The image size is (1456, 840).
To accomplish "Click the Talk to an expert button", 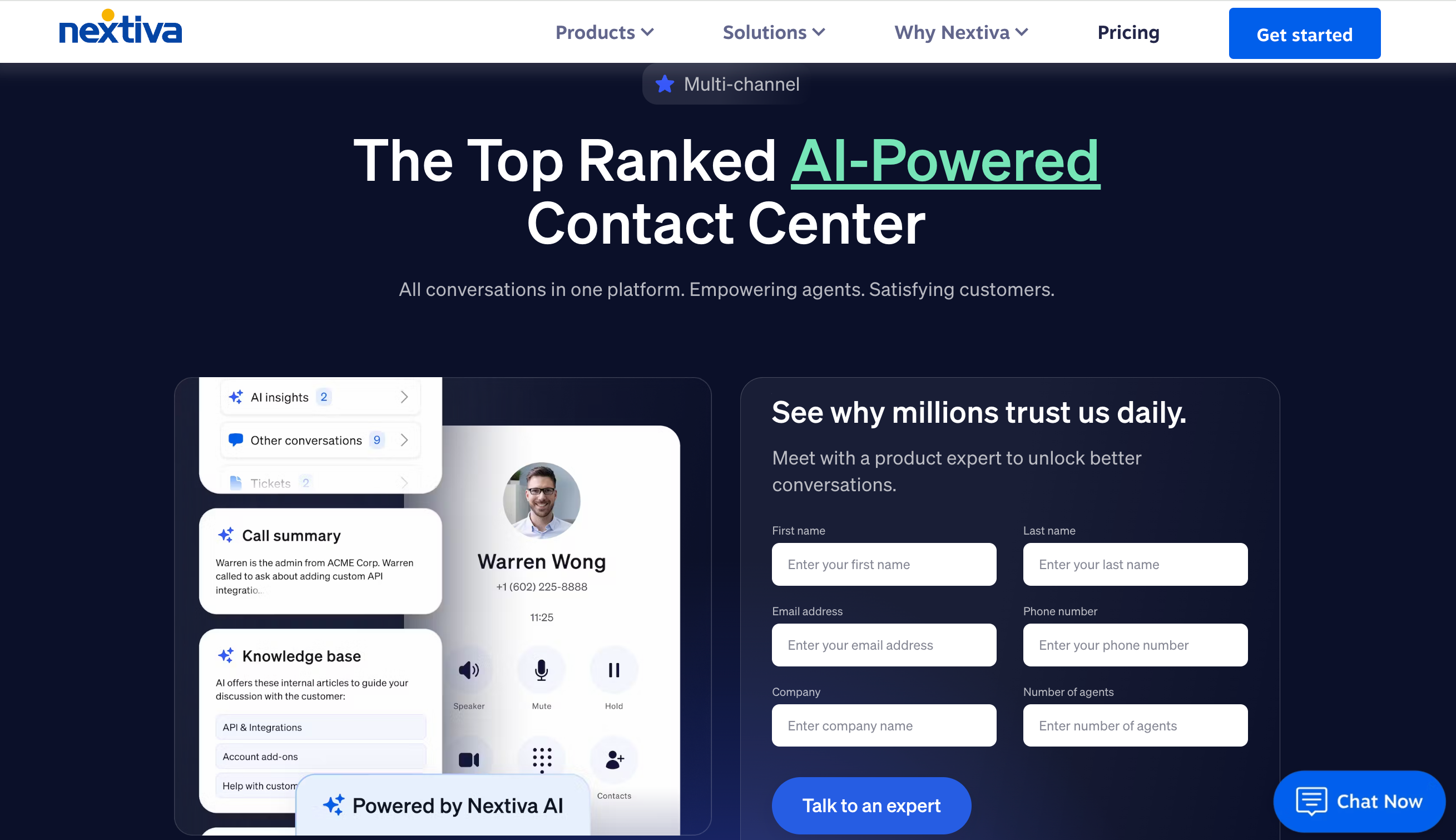I will [x=871, y=805].
